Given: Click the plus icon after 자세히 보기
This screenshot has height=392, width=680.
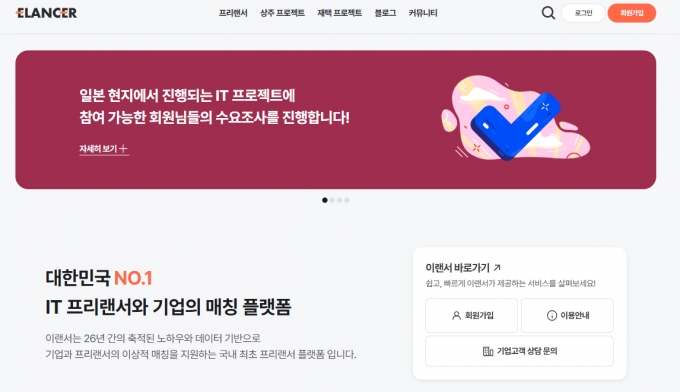Looking at the screenshot, I should click(123, 149).
